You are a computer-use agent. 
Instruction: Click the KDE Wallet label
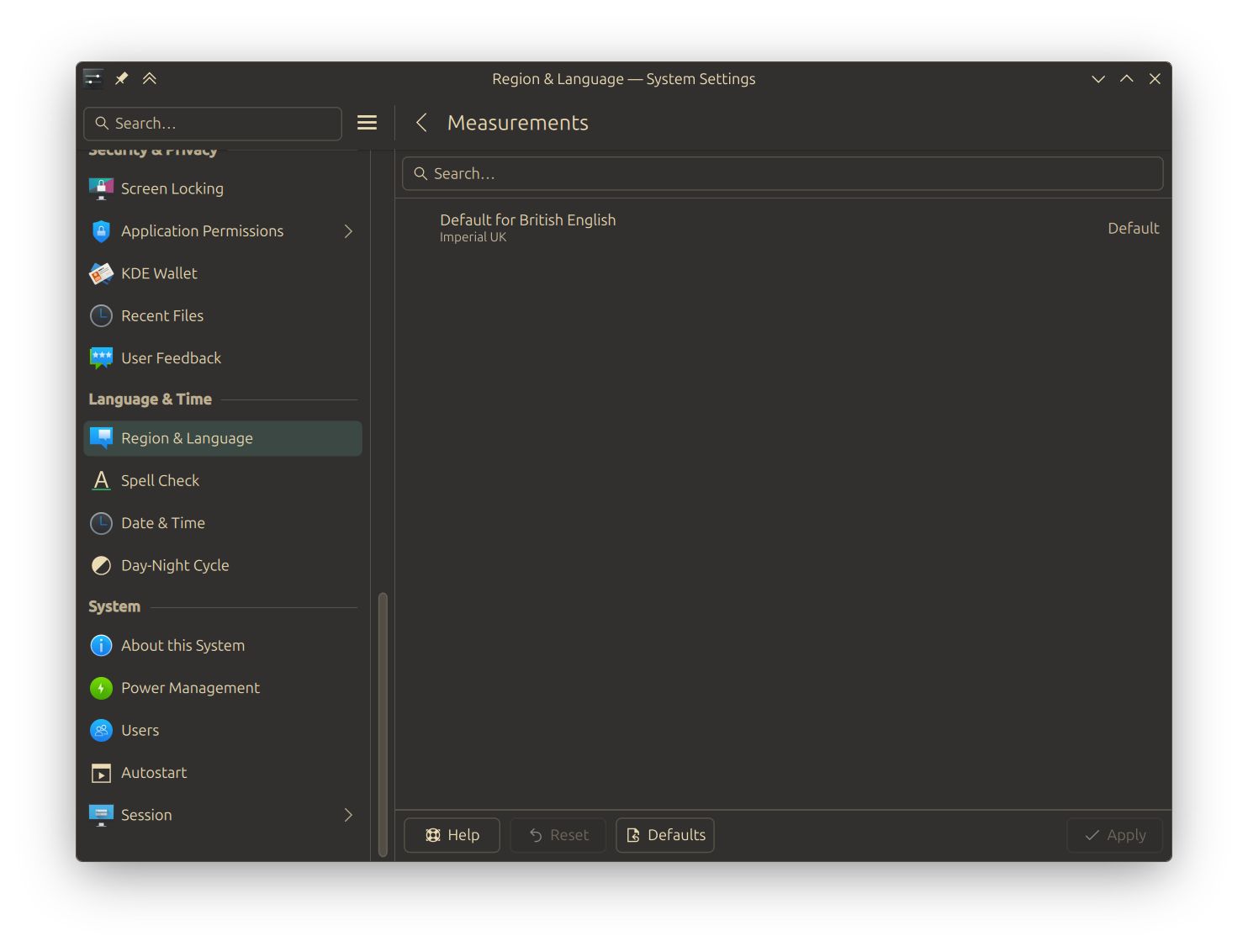pos(159,273)
